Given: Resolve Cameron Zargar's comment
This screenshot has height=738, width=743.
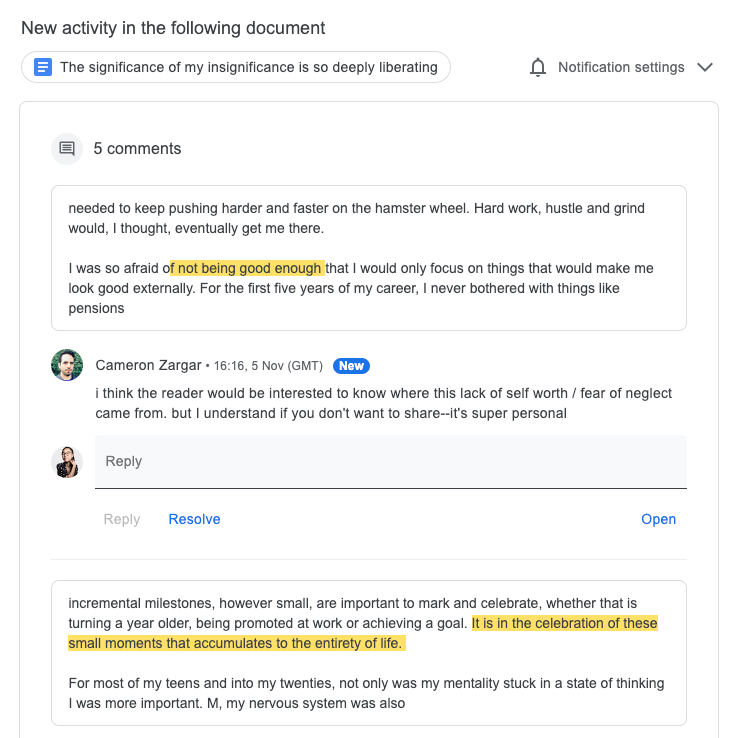Looking at the screenshot, I should coord(194,519).
